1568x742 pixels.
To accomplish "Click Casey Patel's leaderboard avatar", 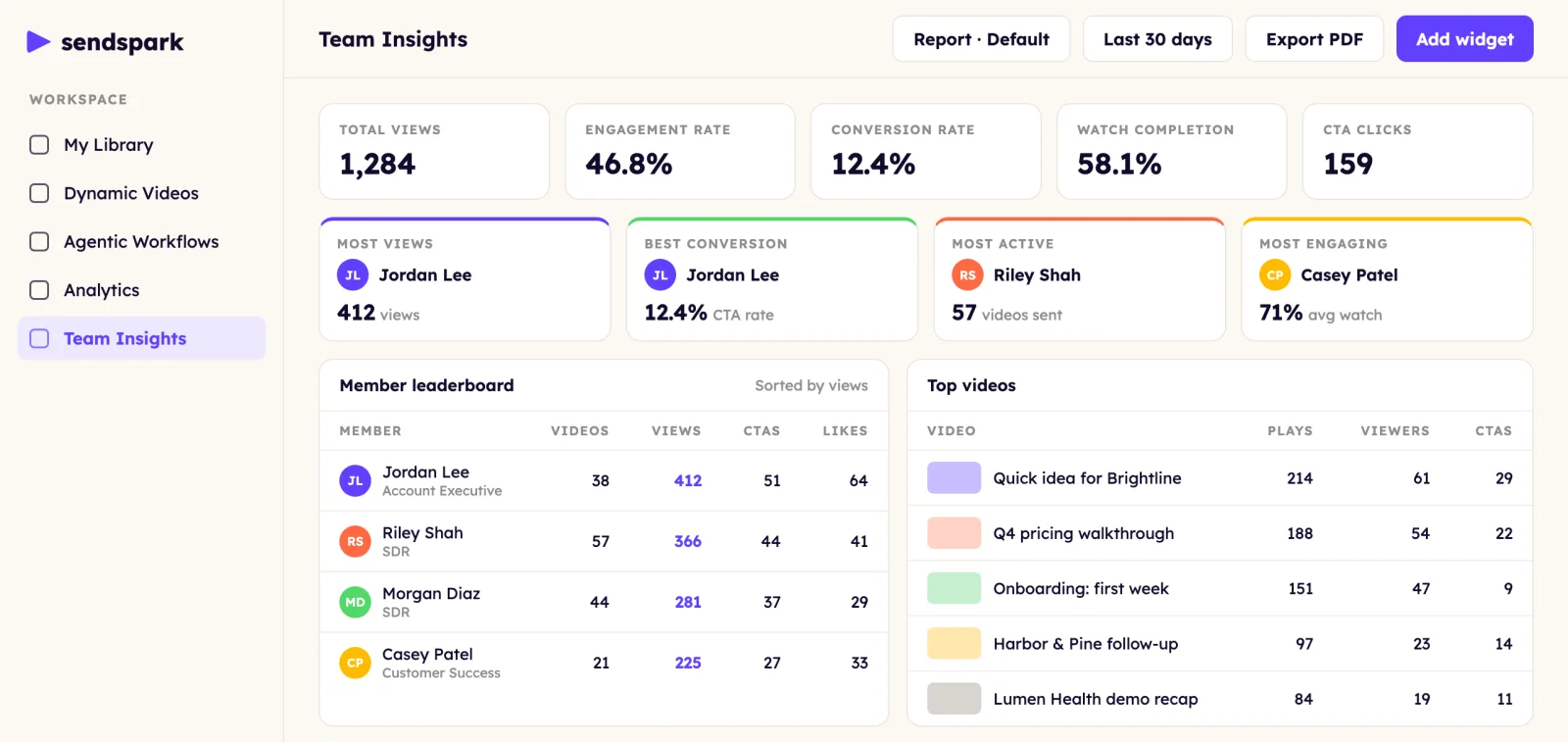I will coord(355,663).
